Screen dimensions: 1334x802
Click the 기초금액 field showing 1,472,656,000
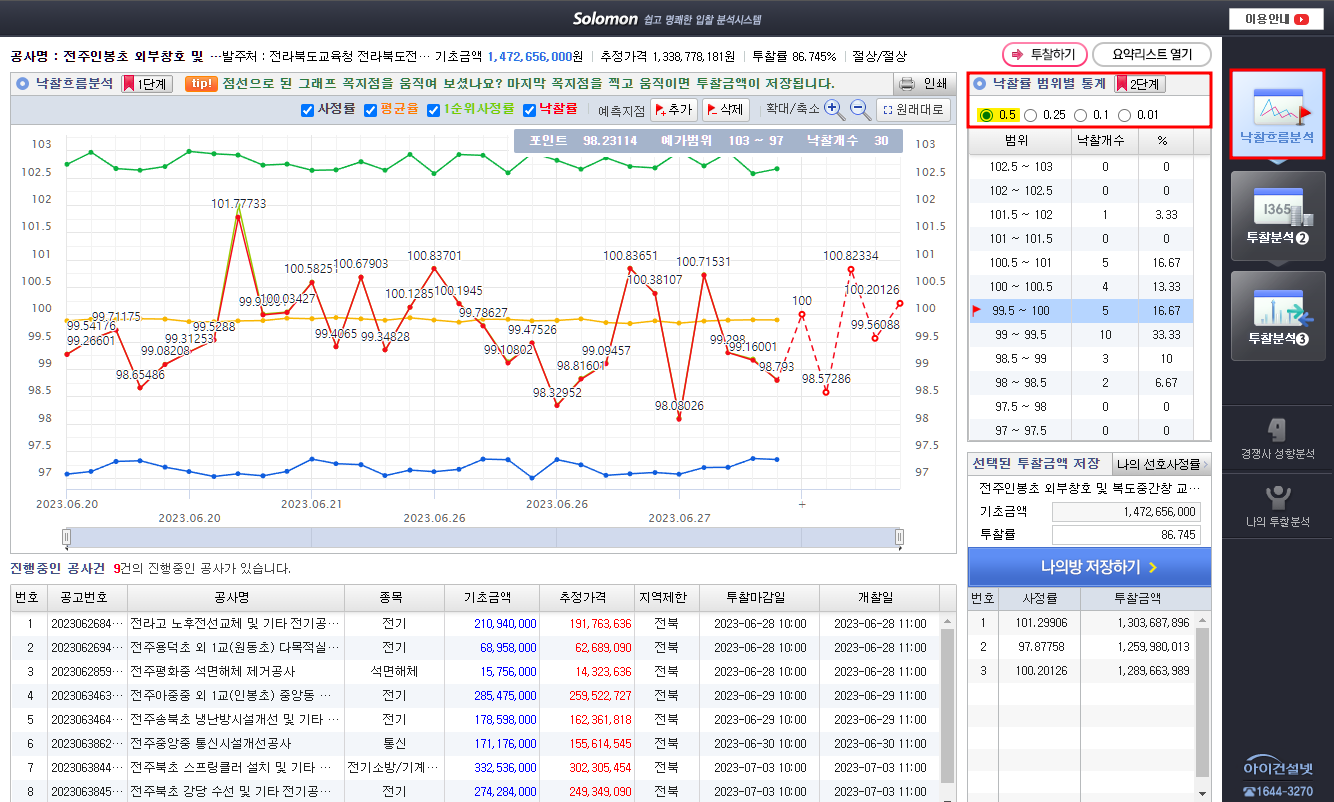[1126, 511]
